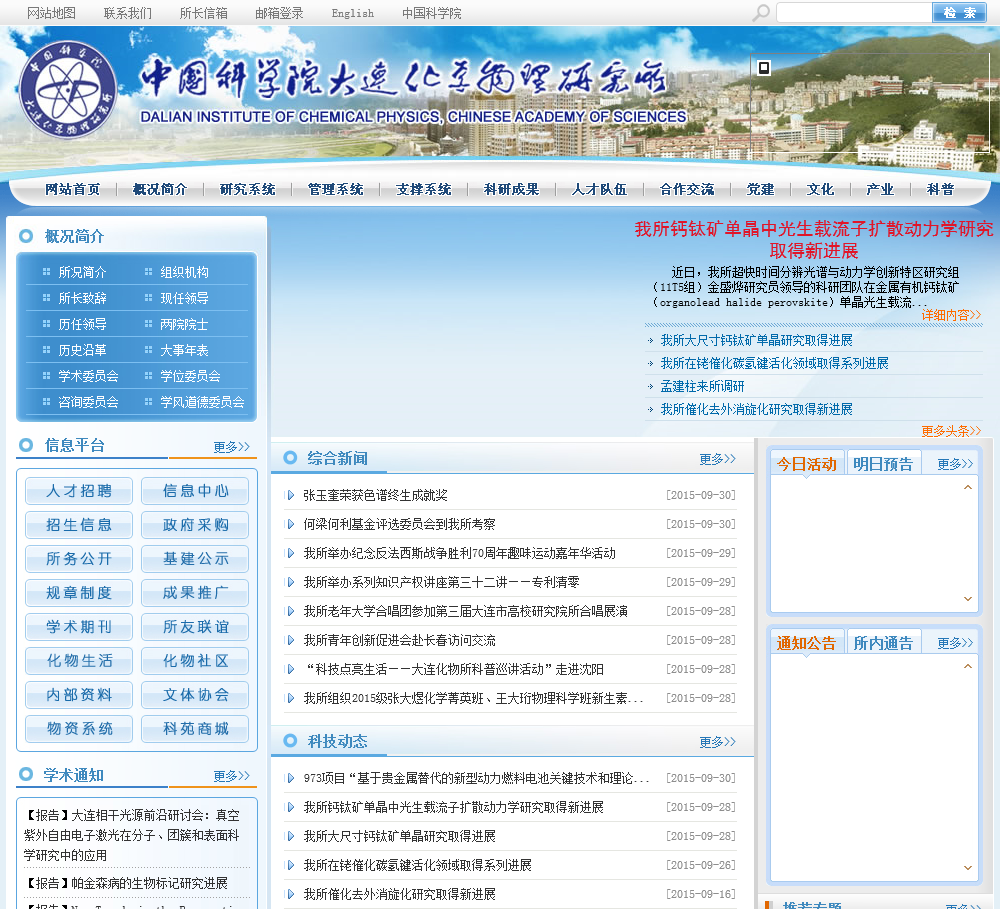The image size is (1000, 909).
Task: Open 网站地图 top link
Action: pyautogui.click(x=52, y=13)
